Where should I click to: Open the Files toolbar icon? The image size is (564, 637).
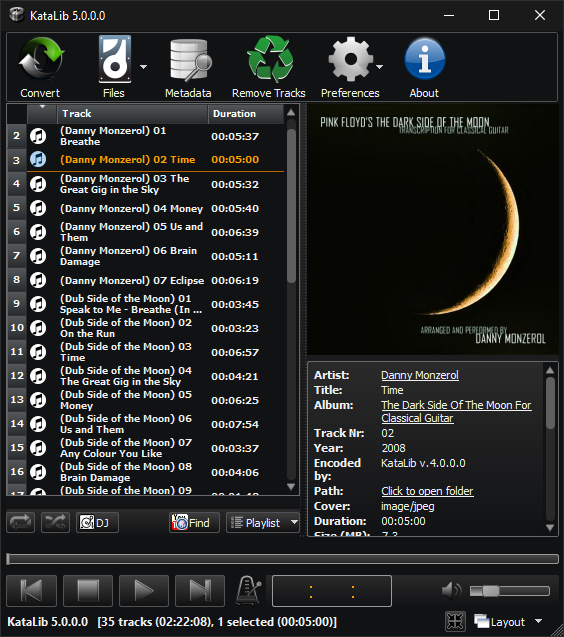click(115, 59)
